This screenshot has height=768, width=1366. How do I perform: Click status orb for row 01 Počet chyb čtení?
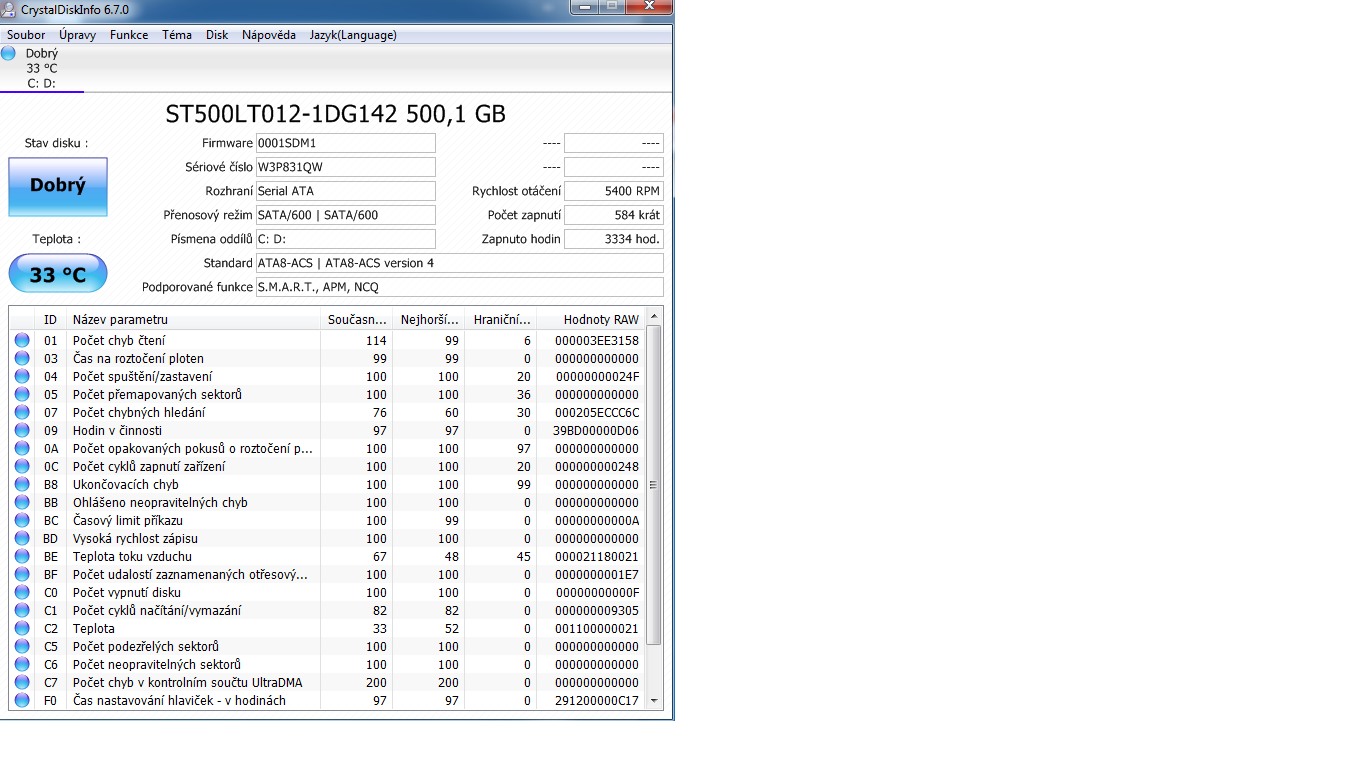[x=22, y=341]
